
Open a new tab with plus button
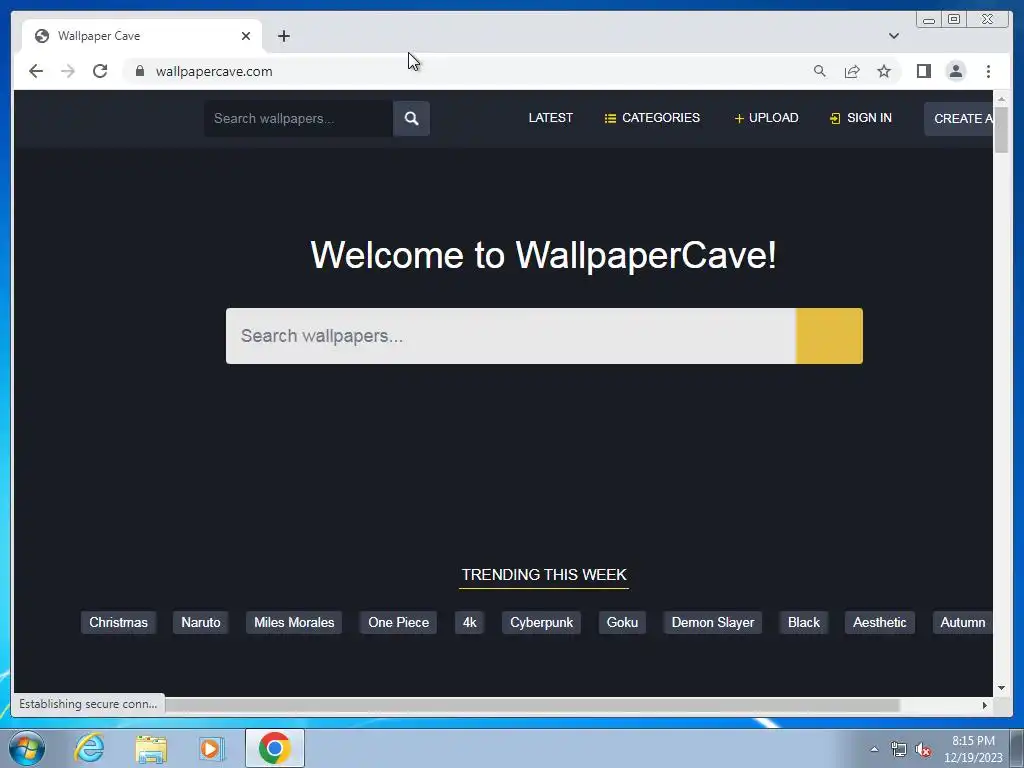pos(283,36)
